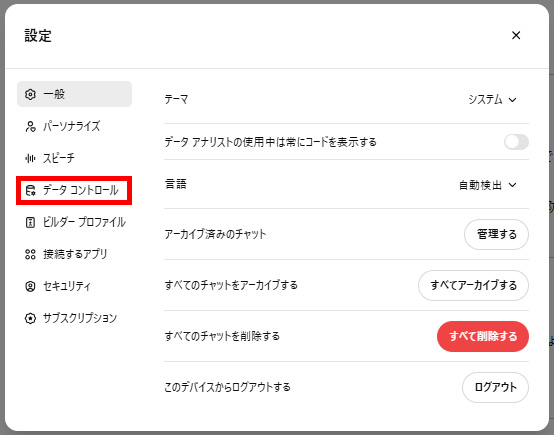Click the ログアウト button
Viewport: 554px width, 435px height.
click(495, 387)
